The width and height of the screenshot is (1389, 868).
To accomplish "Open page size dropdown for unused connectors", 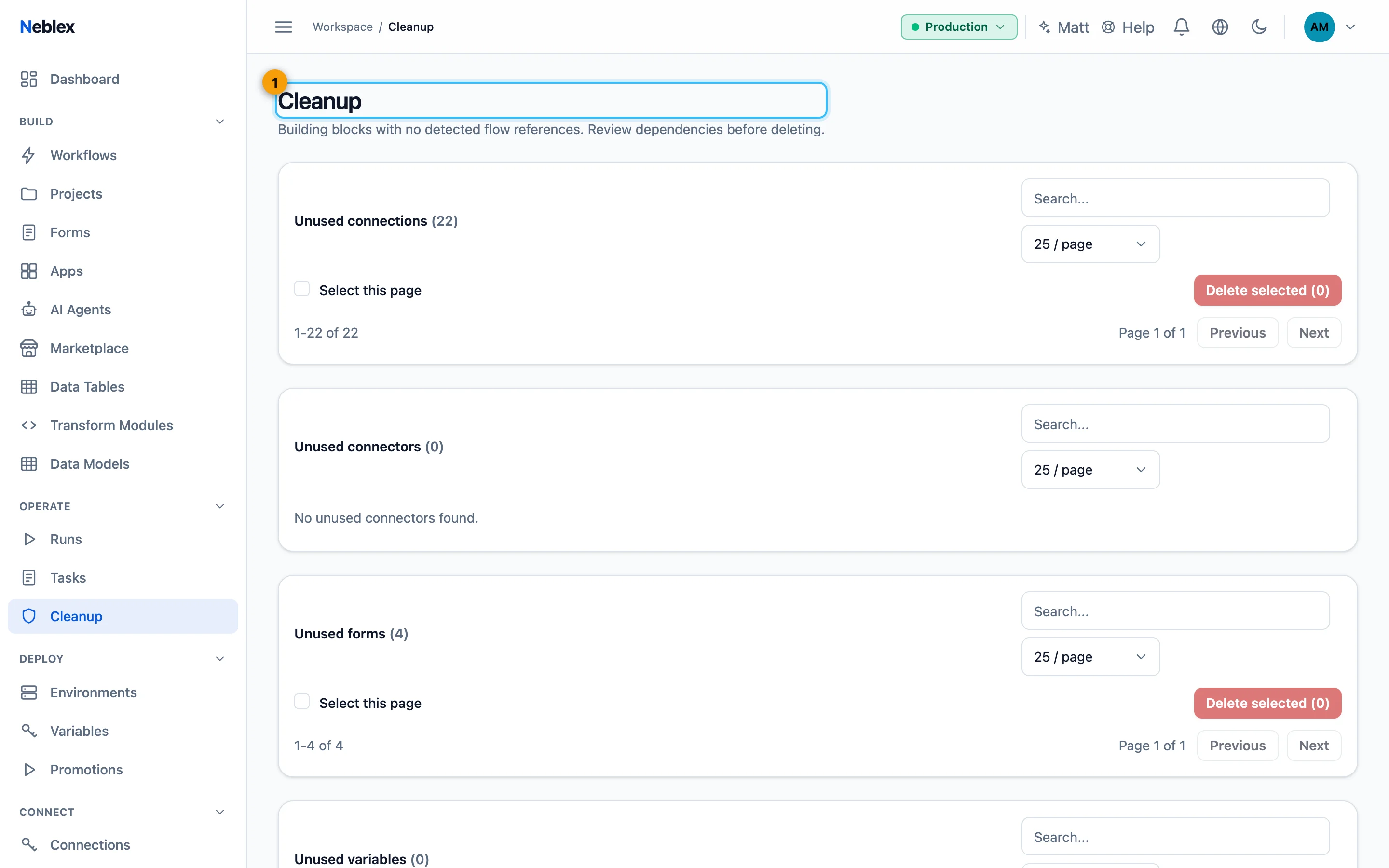I will (1090, 470).
